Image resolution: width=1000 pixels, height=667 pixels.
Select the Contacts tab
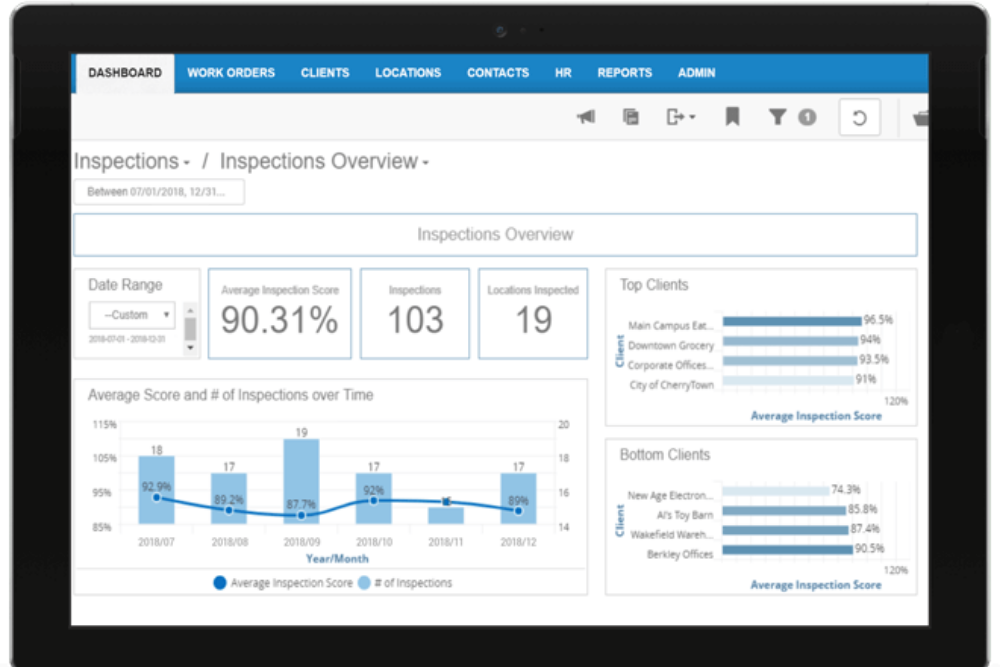(x=497, y=73)
